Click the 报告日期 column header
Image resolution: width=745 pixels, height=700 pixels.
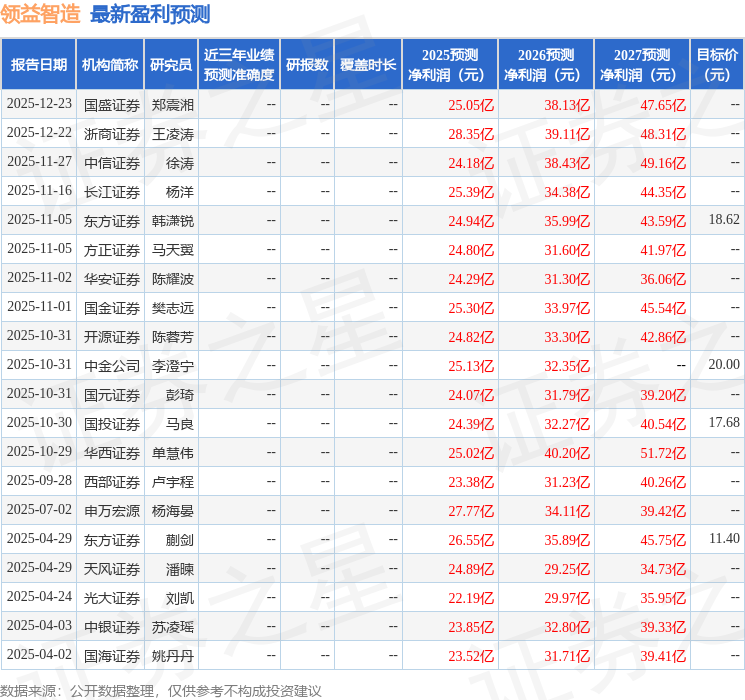point(39,64)
